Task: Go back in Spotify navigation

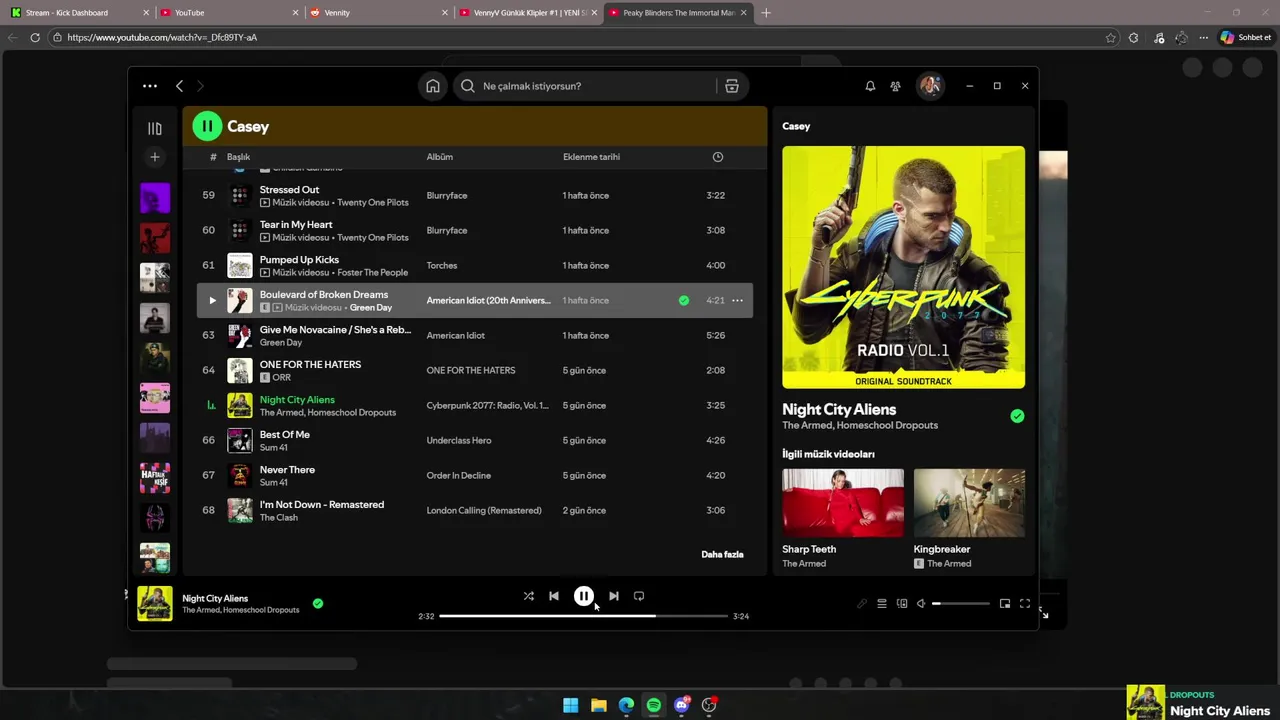Action: [180, 86]
